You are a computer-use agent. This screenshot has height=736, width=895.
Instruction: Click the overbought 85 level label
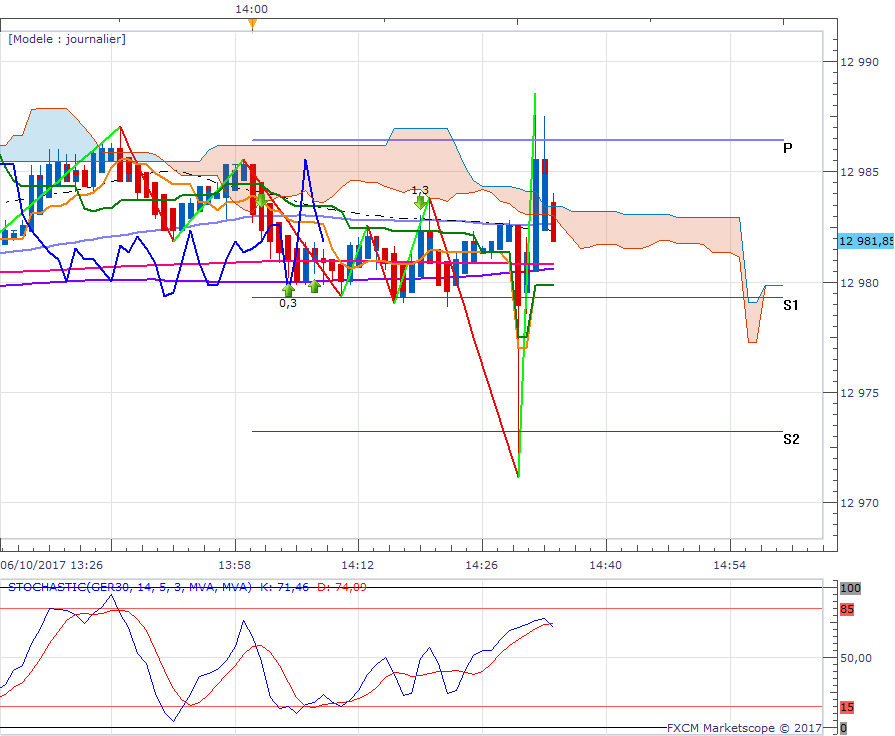point(847,609)
